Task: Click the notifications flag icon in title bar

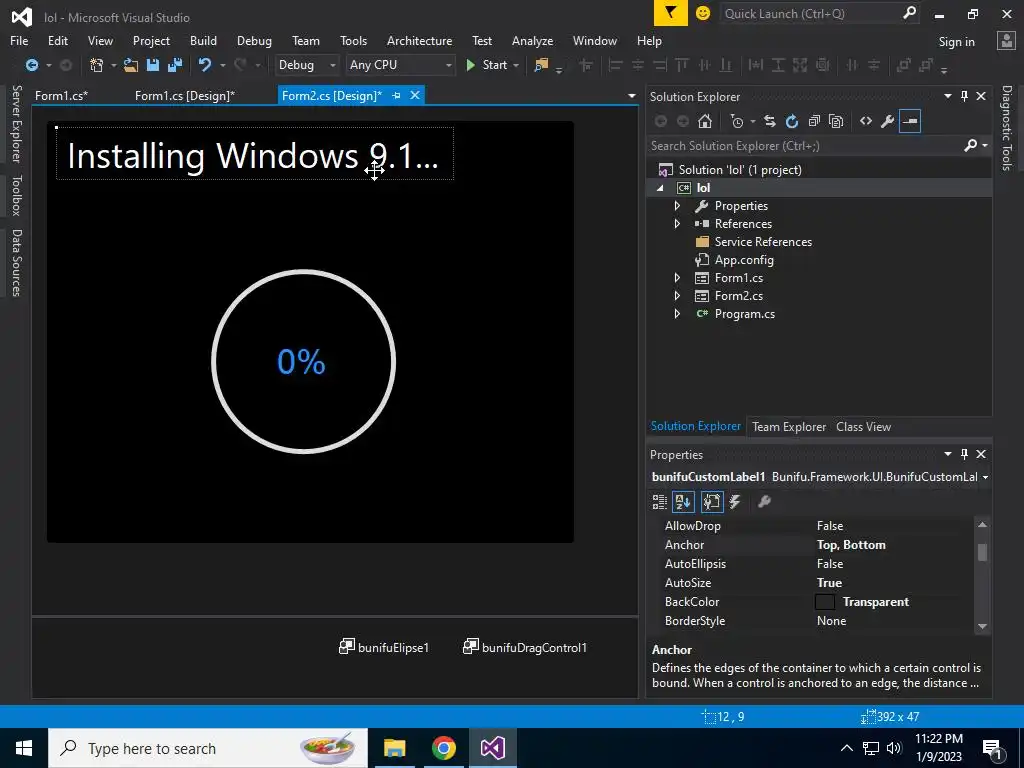Action: pyautogui.click(x=671, y=13)
